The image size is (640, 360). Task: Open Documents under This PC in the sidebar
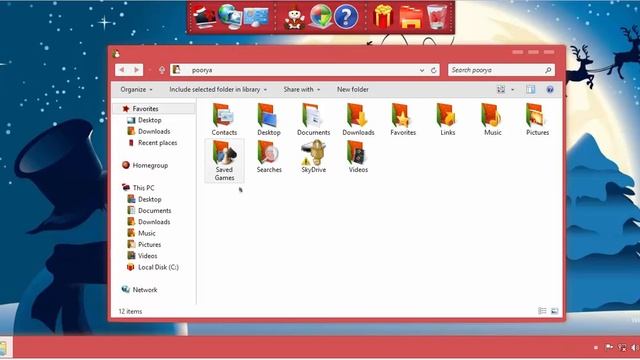149,211
